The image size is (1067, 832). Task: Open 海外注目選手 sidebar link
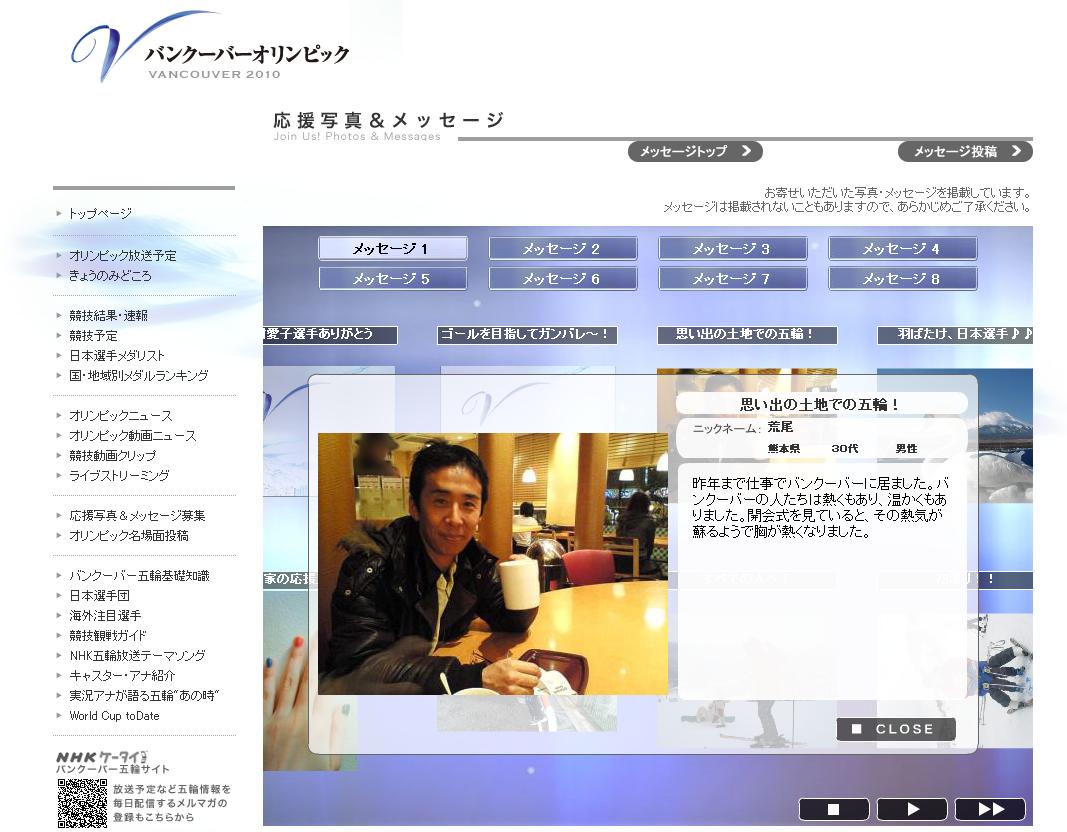point(105,616)
